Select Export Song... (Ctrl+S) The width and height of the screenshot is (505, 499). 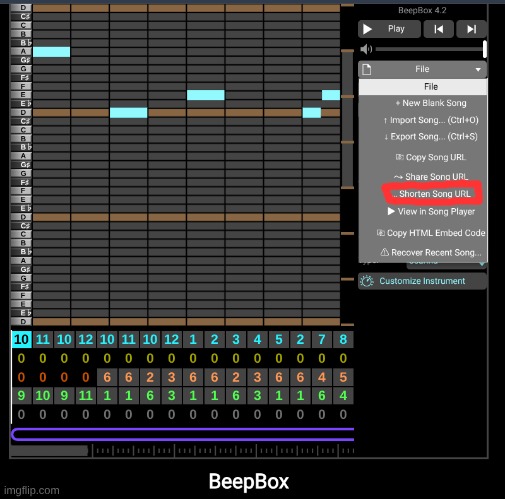[x=431, y=137]
